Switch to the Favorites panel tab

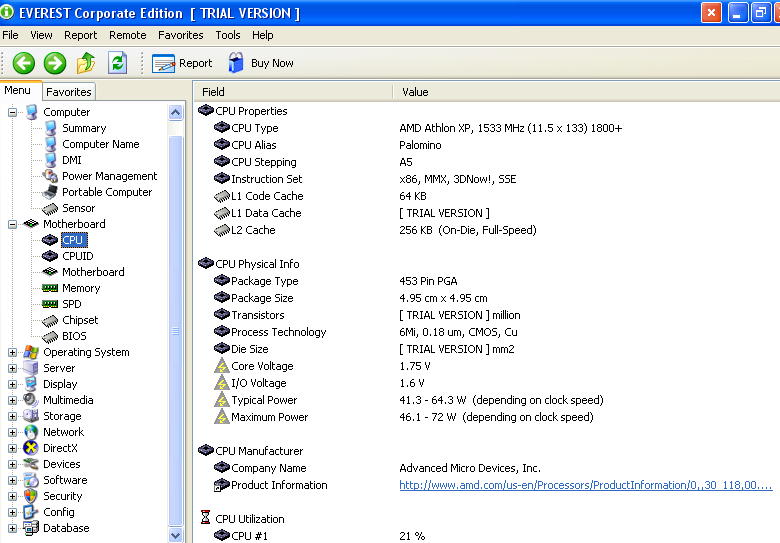click(69, 92)
